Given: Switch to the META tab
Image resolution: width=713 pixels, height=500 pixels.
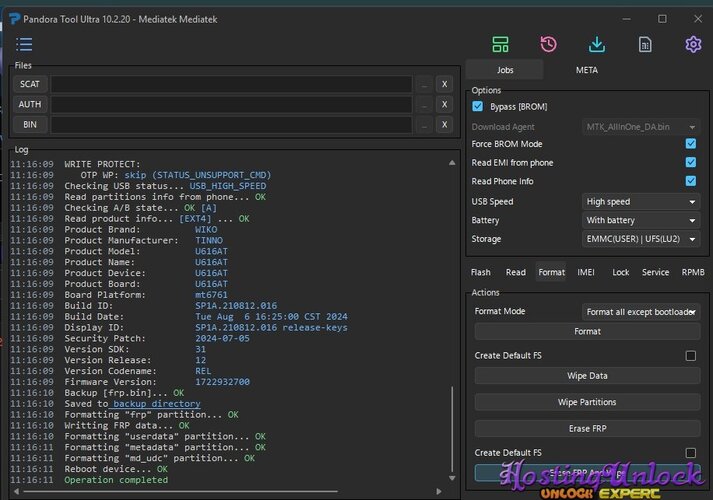Looking at the screenshot, I should point(587,70).
